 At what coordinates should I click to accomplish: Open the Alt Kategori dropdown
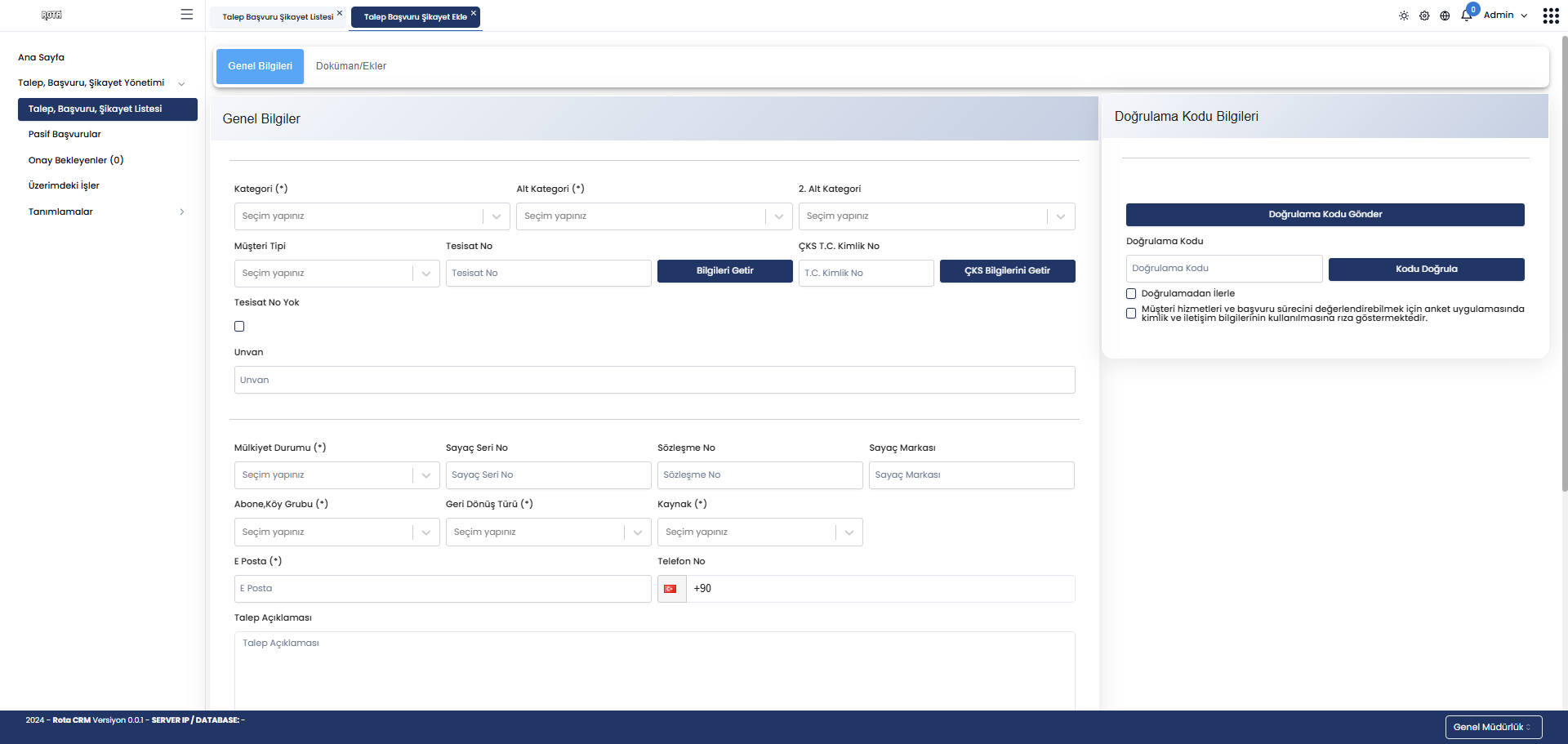coord(654,216)
